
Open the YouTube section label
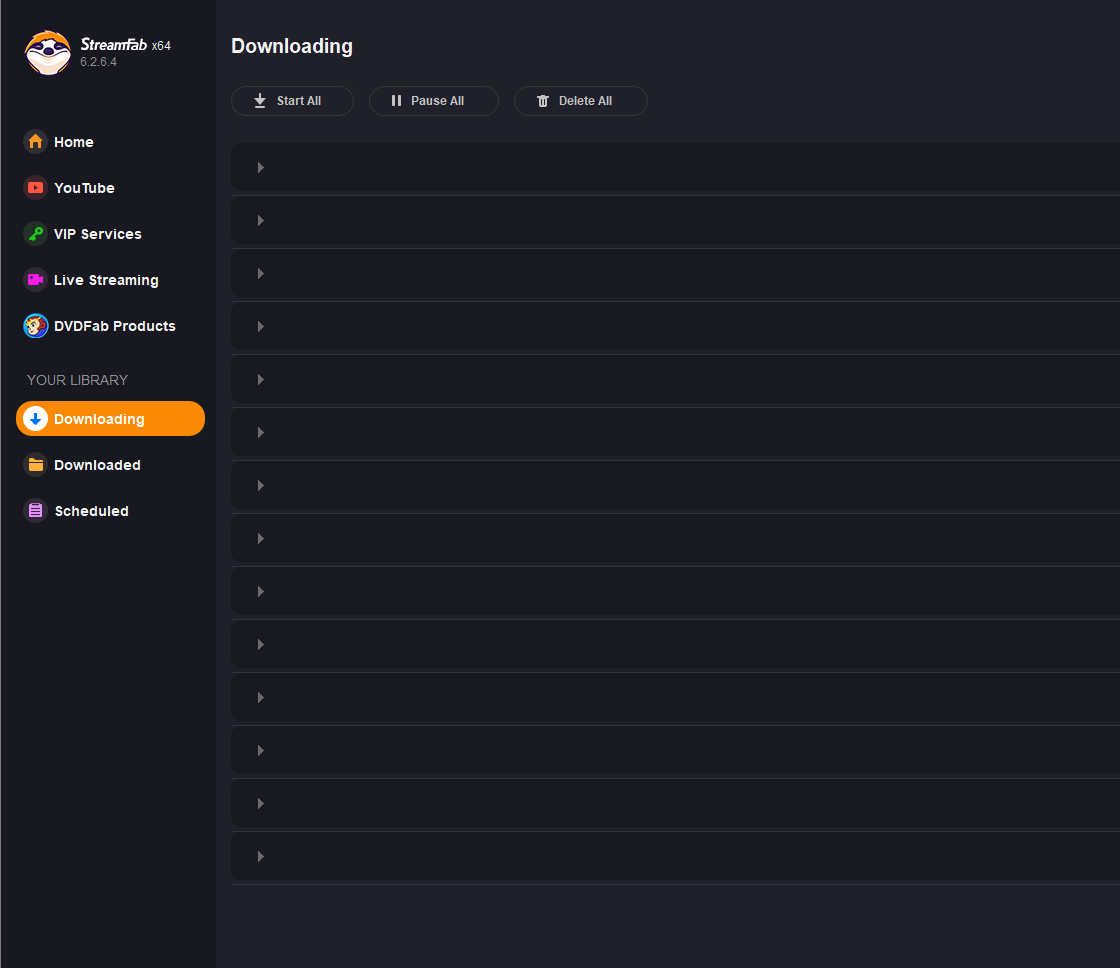coord(84,188)
